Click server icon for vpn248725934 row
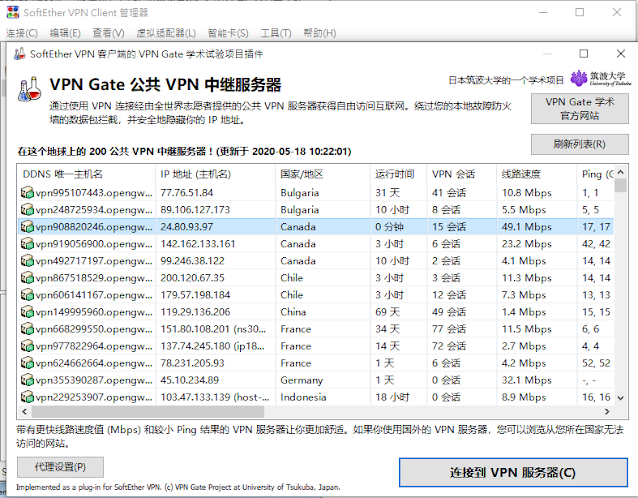 (x=27, y=210)
